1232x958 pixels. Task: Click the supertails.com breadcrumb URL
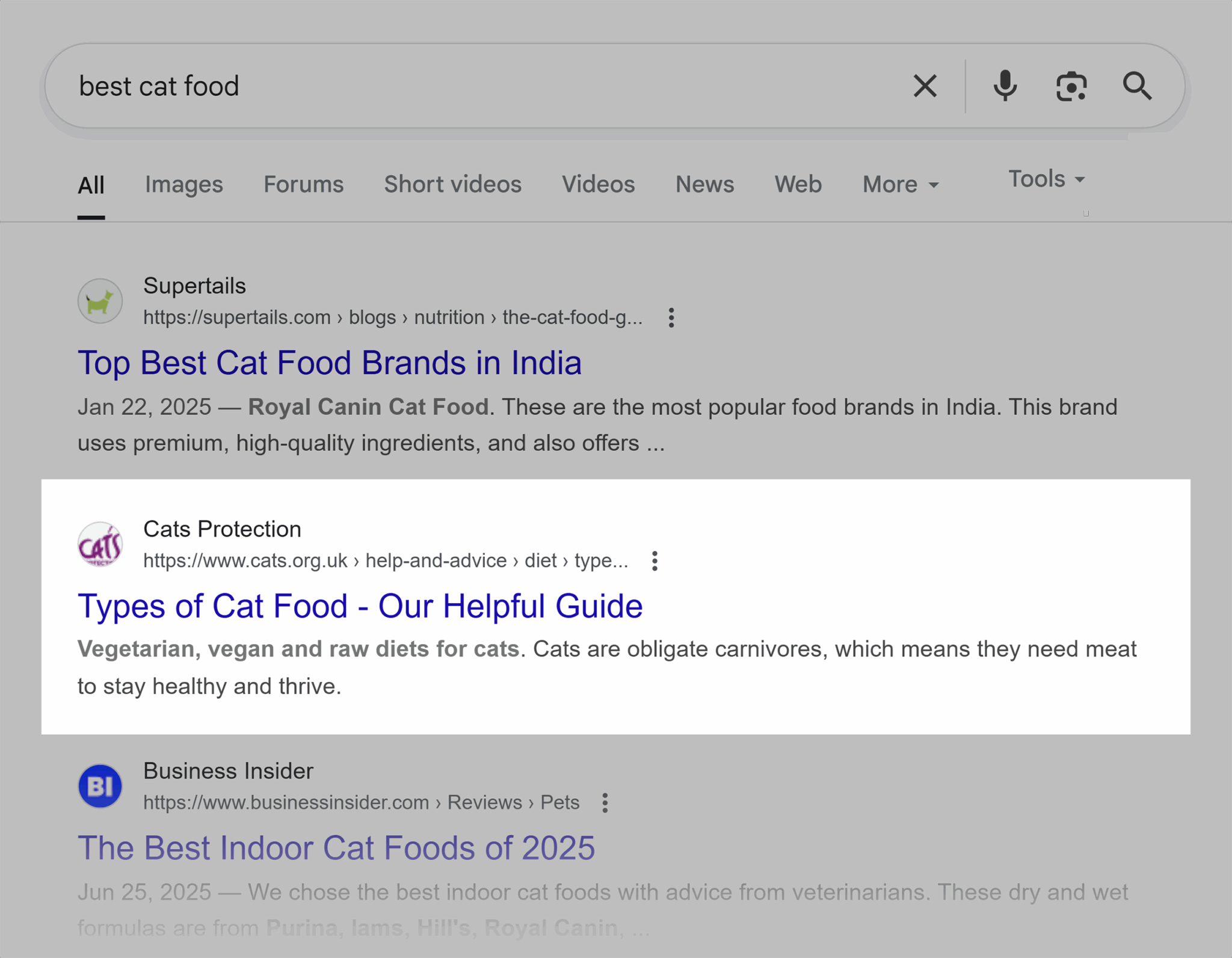(392, 318)
